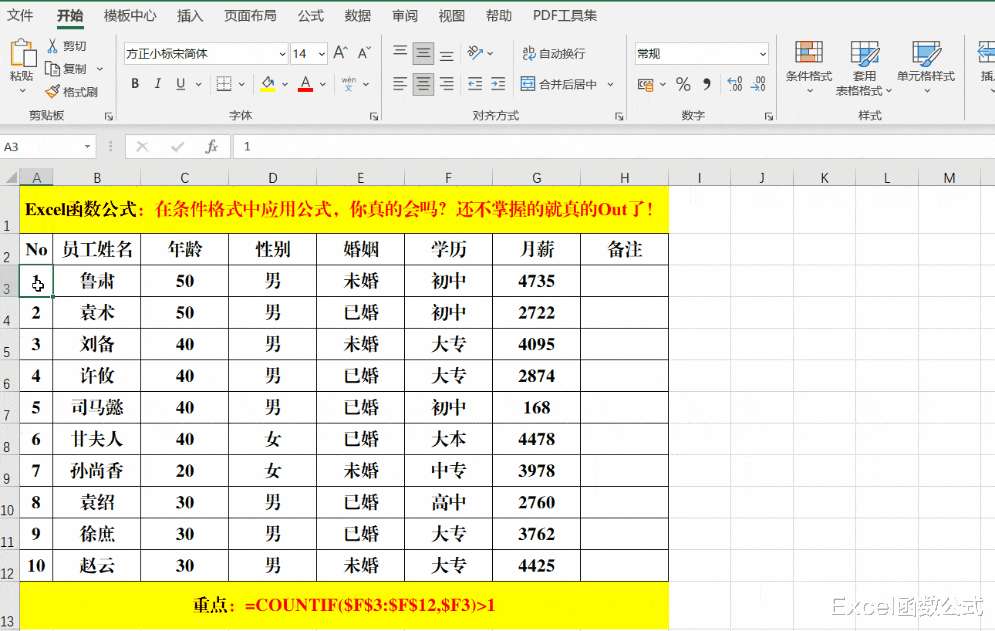Open PDF工具集 tab
Screen dimensions: 995x631
565,15
